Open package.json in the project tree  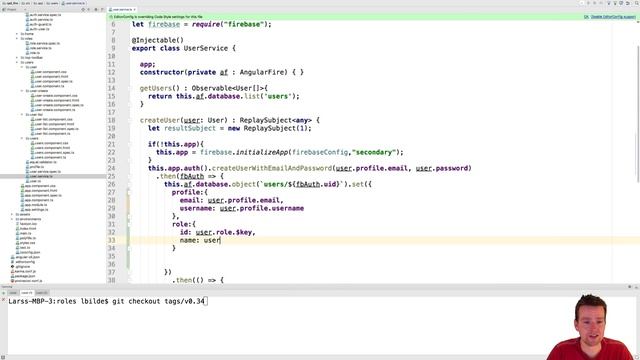point(24,276)
